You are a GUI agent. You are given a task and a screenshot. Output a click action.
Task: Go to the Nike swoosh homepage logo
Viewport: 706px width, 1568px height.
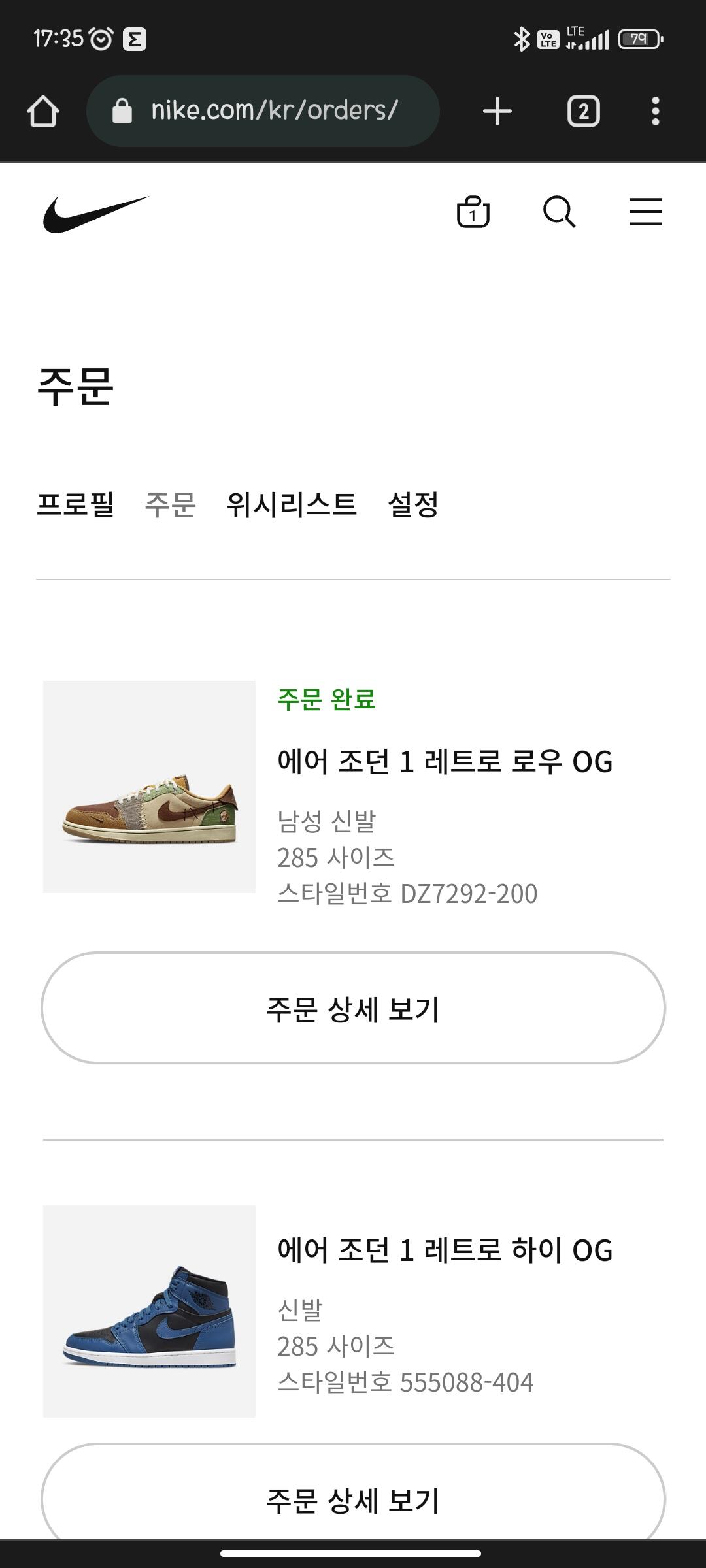(x=96, y=214)
